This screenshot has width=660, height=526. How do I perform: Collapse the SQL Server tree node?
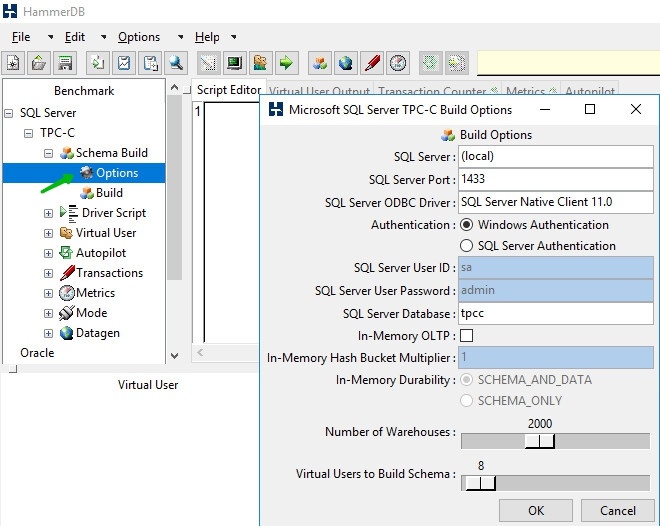8,113
